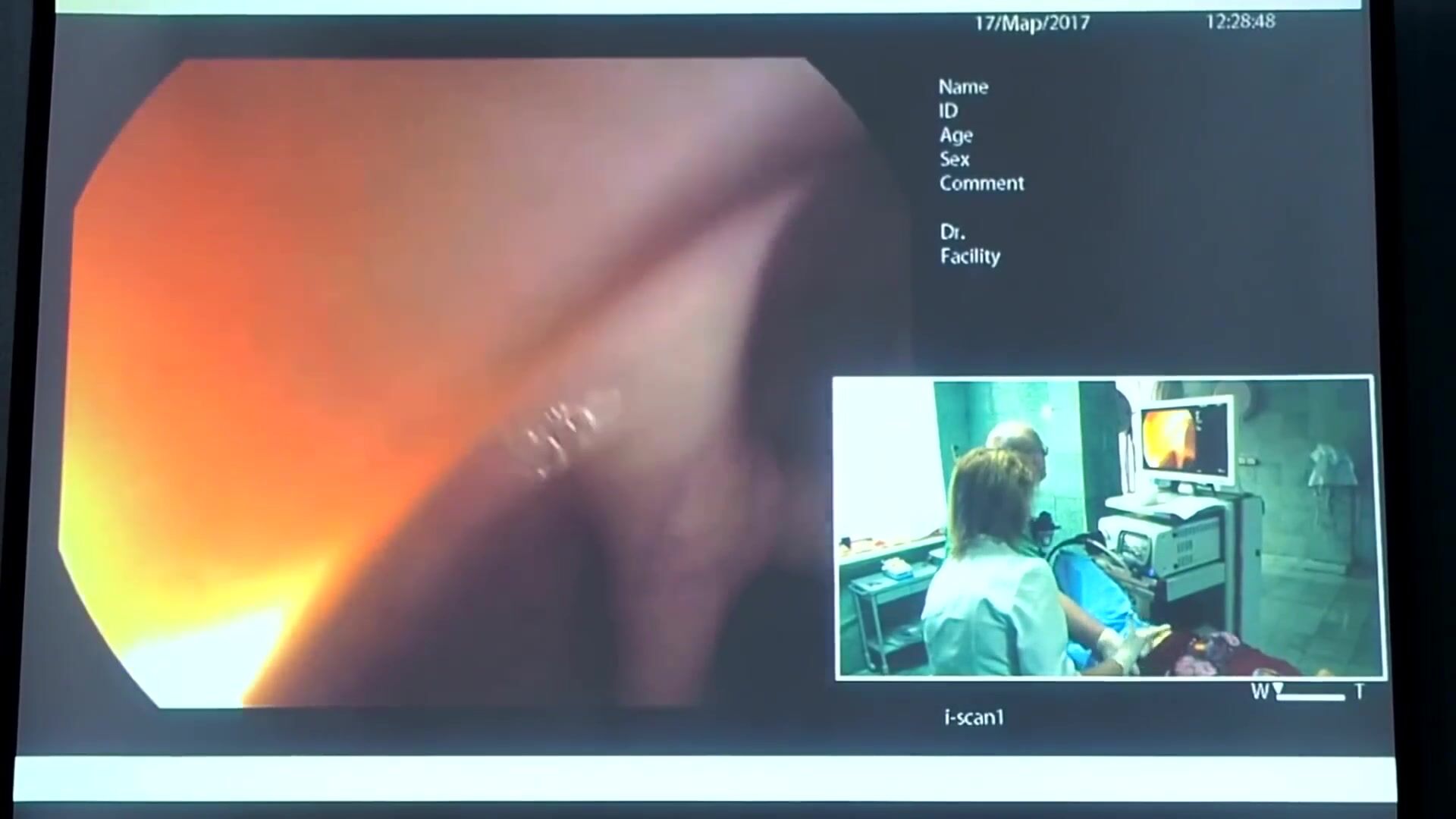The height and width of the screenshot is (819, 1456).
Task: Select the ID patient field
Action: click(948, 111)
